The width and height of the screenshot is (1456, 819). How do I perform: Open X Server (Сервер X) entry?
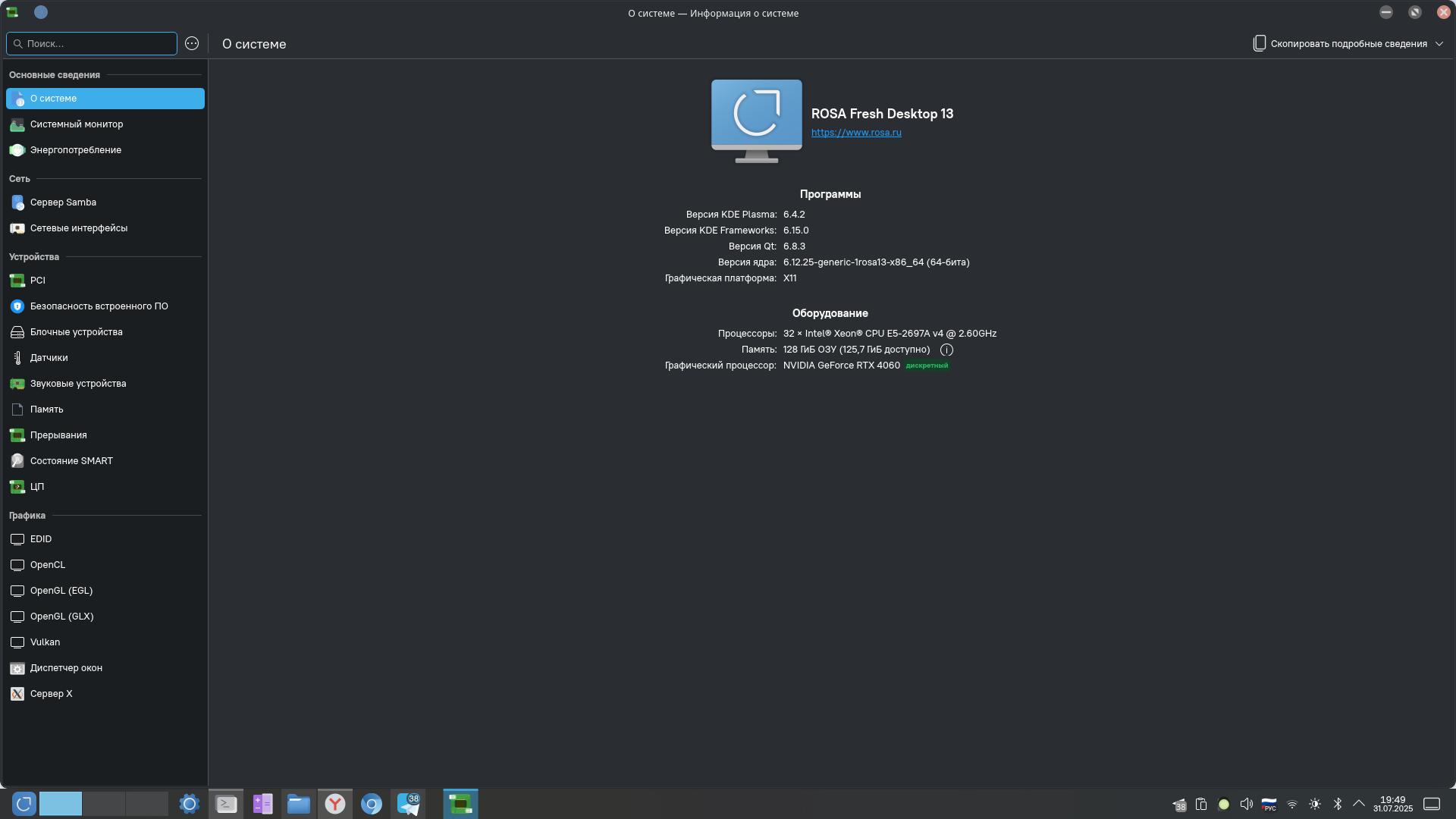coord(51,694)
